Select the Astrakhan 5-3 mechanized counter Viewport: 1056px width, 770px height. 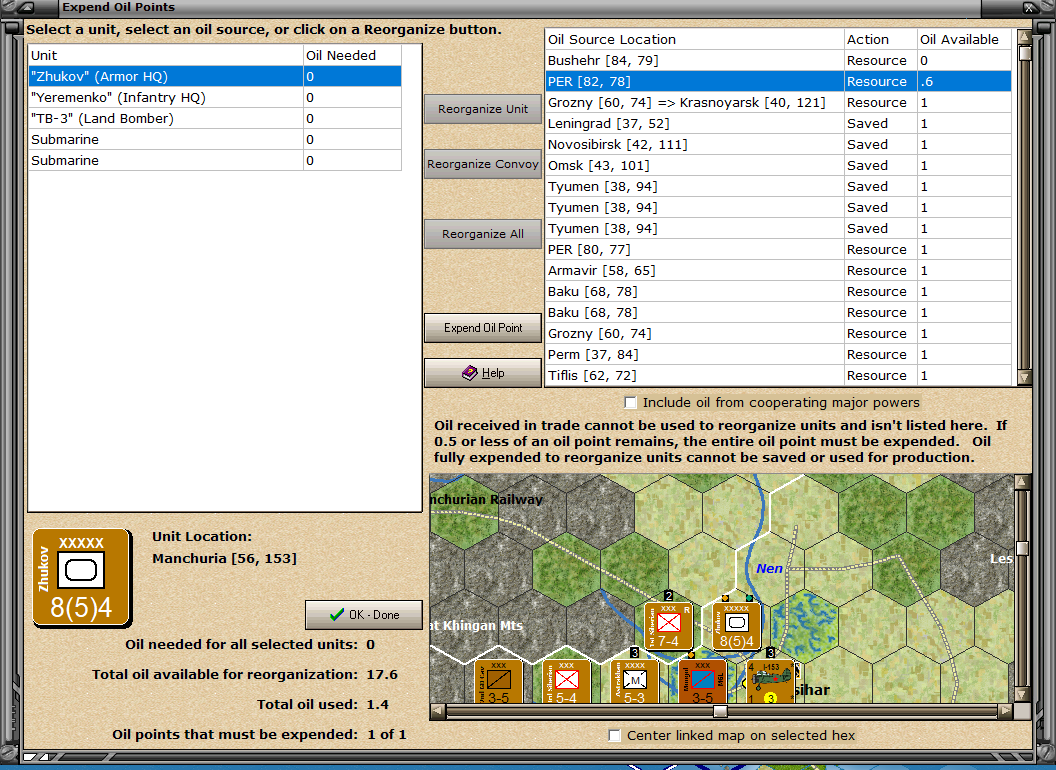click(x=634, y=682)
